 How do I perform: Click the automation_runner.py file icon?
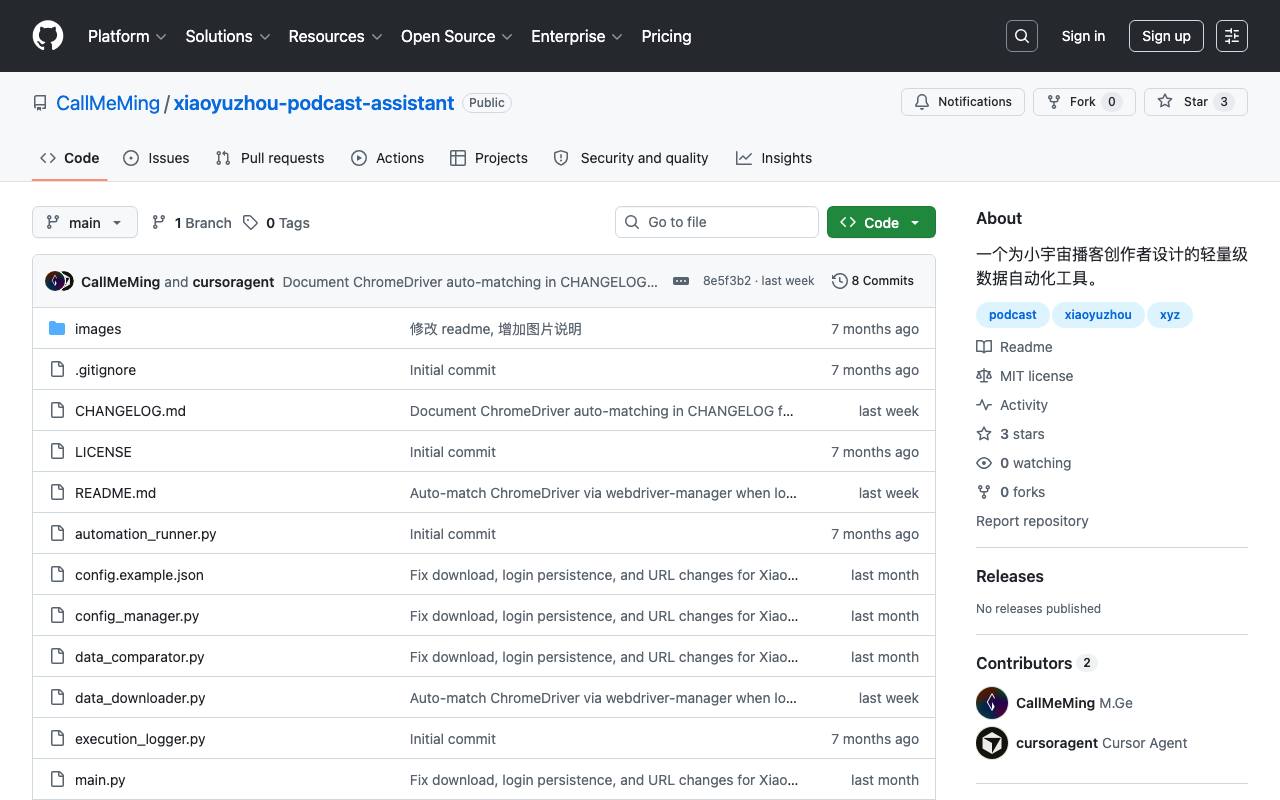(x=57, y=534)
